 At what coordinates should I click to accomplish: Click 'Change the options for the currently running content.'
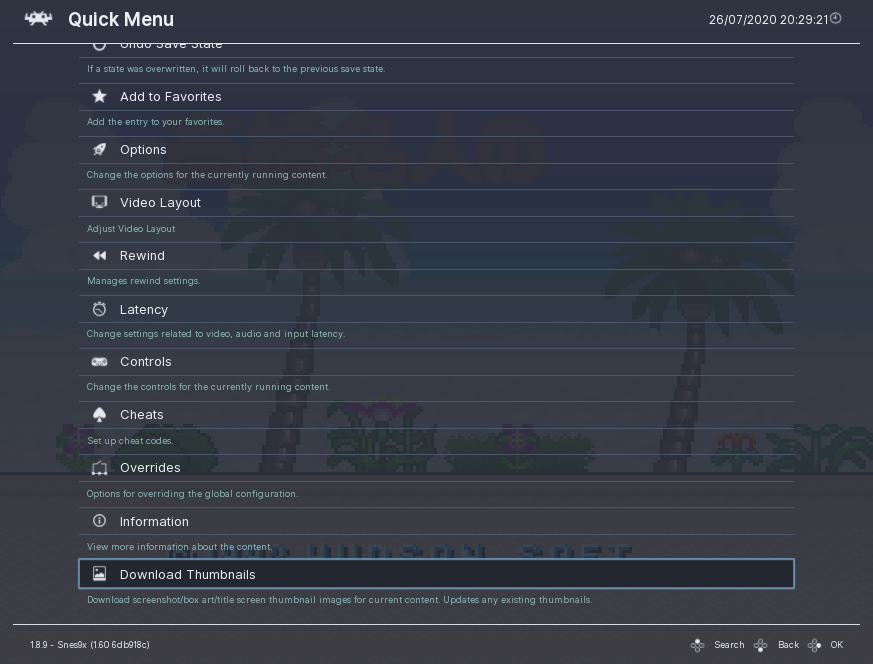click(x=207, y=175)
